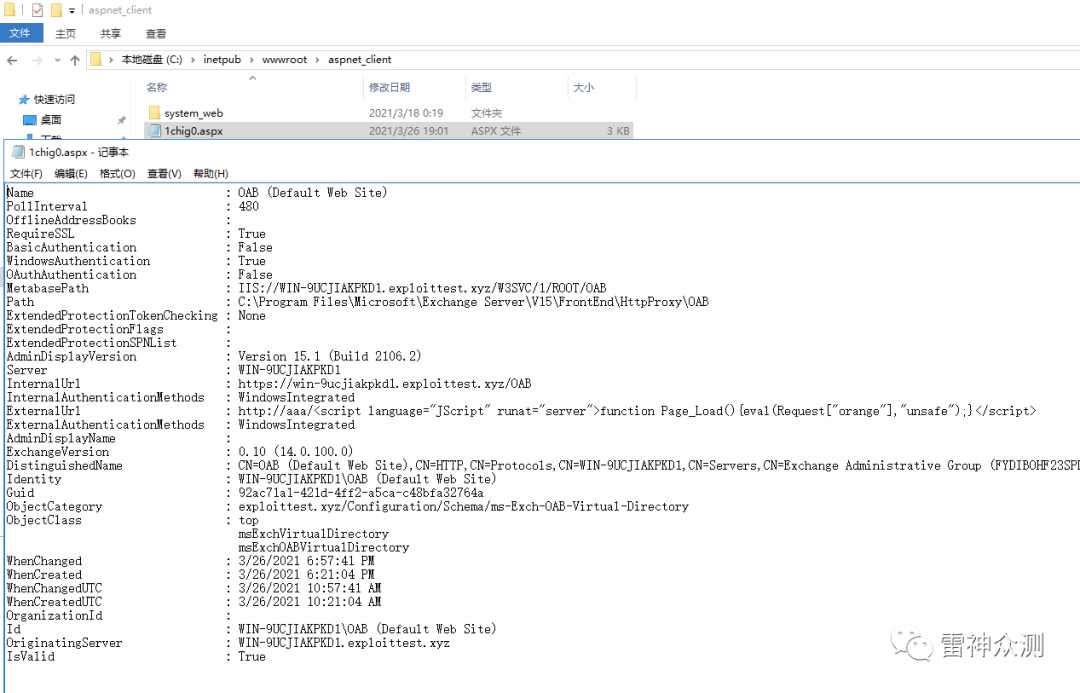Click the PollInterval value 480 in Notepad
Image resolution: width=1080 pixels, height=693 pixels.
tap(249, 207)
